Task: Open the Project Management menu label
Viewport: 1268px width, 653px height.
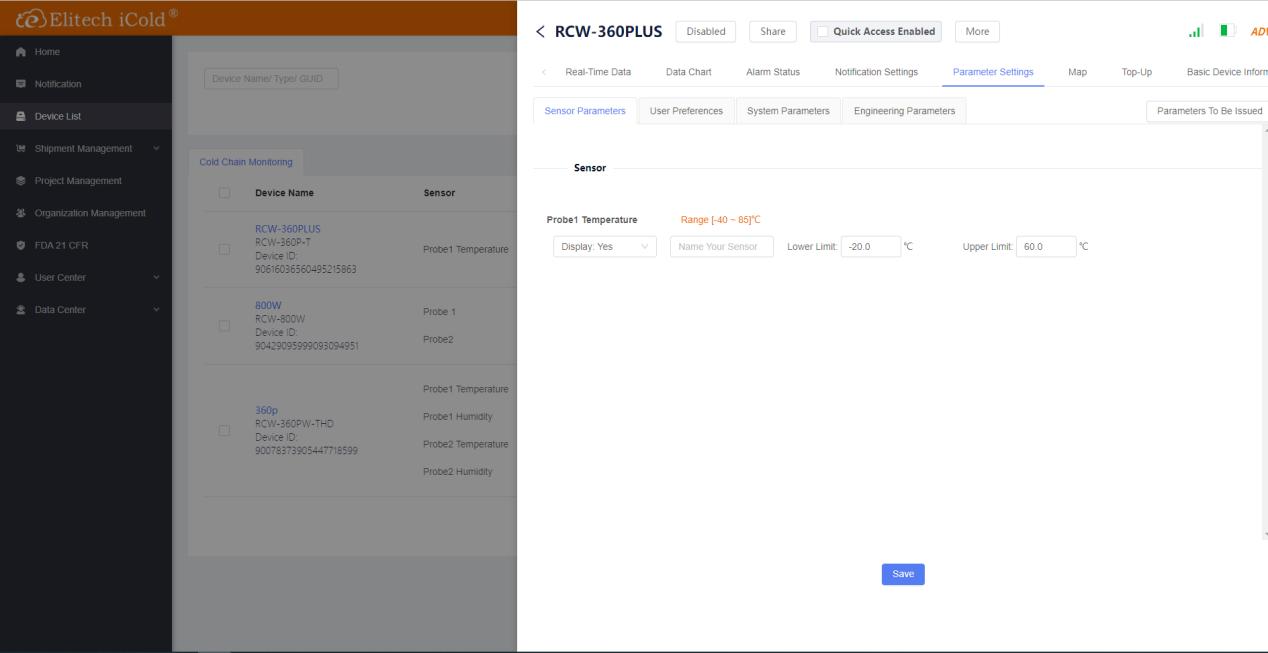Action: tap(78, 180)
